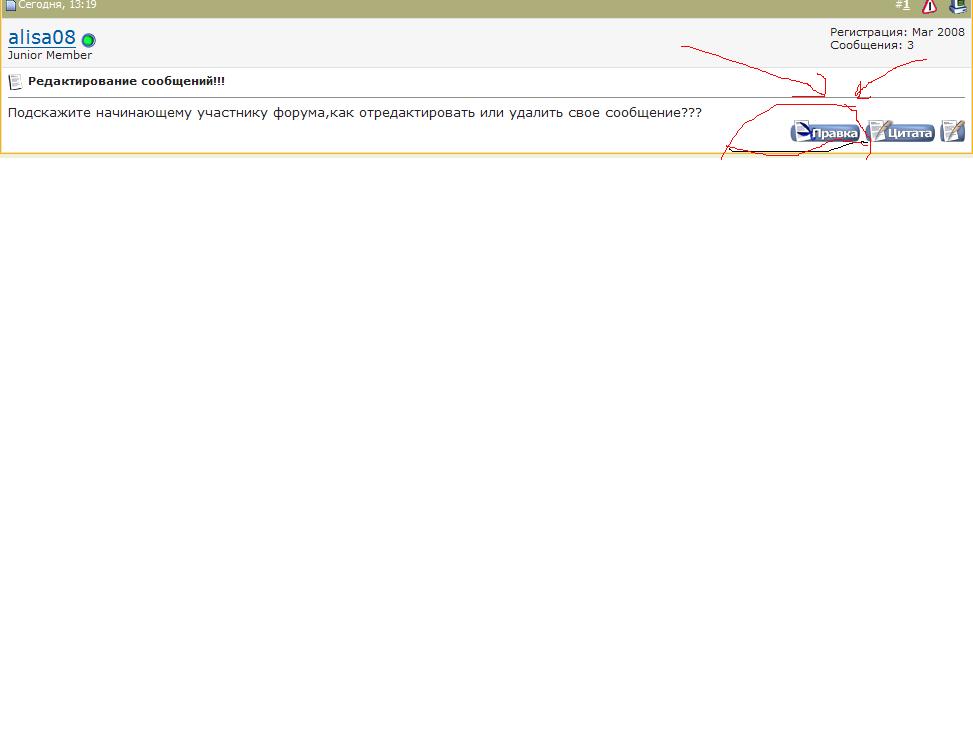Click the Junior Member rank label
The image size is (973, 743).
tap(50, 55)
